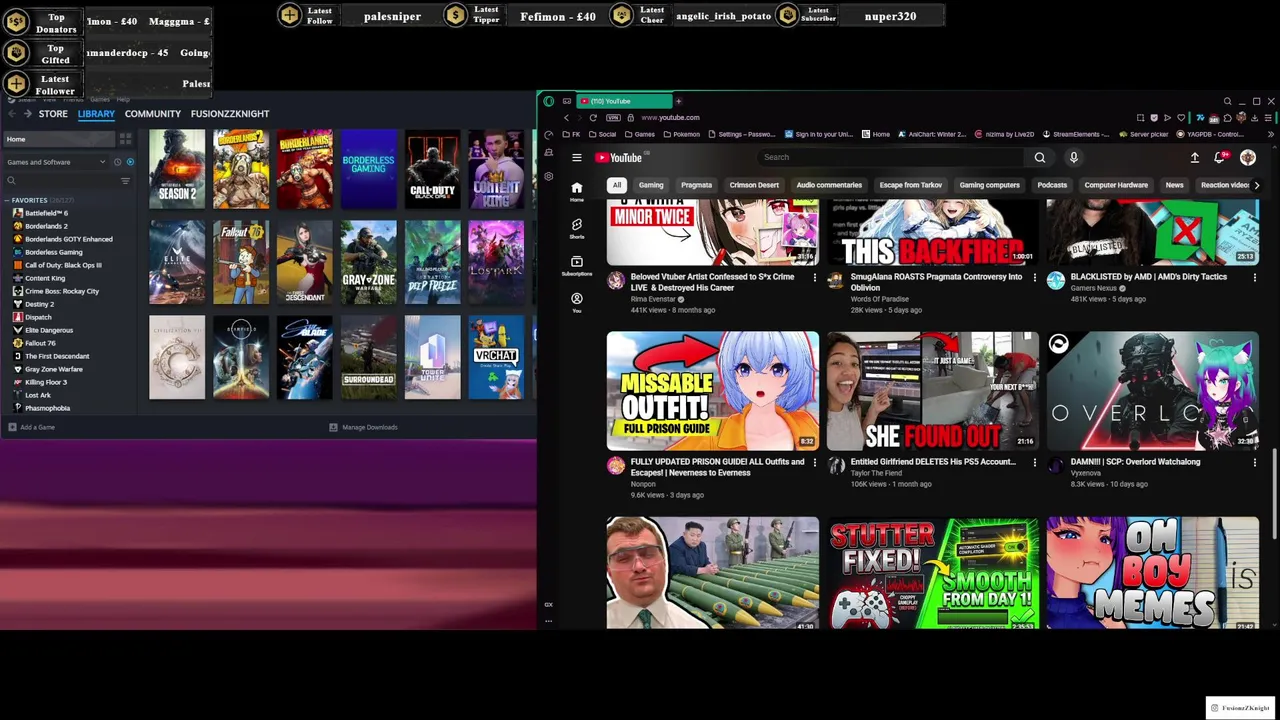Open the AniChart bookmark

pyautogui.click(x=932, y=134)
